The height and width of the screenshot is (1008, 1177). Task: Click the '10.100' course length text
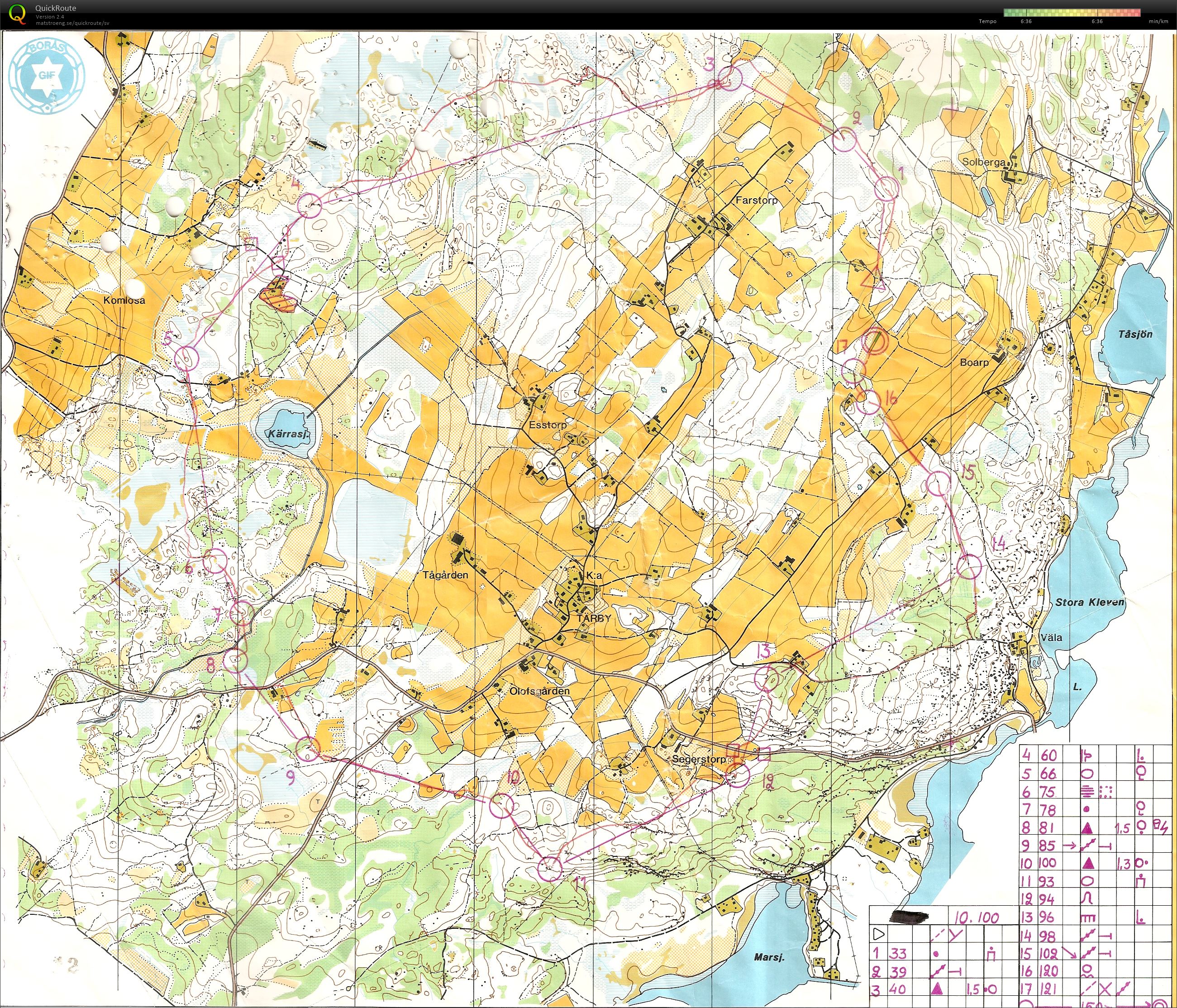[x=976, y=917]
